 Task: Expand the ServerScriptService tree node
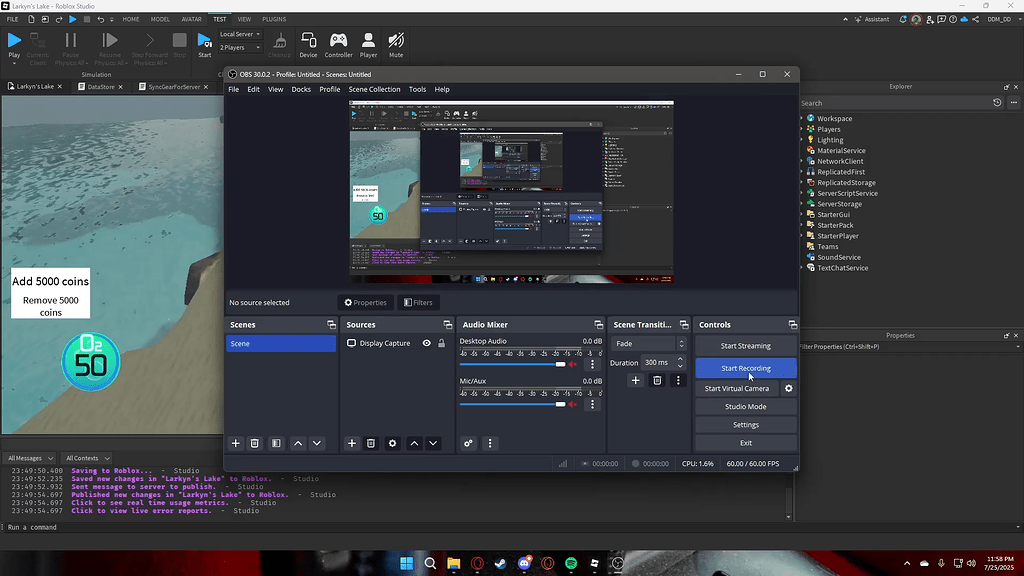pos(803,193)
